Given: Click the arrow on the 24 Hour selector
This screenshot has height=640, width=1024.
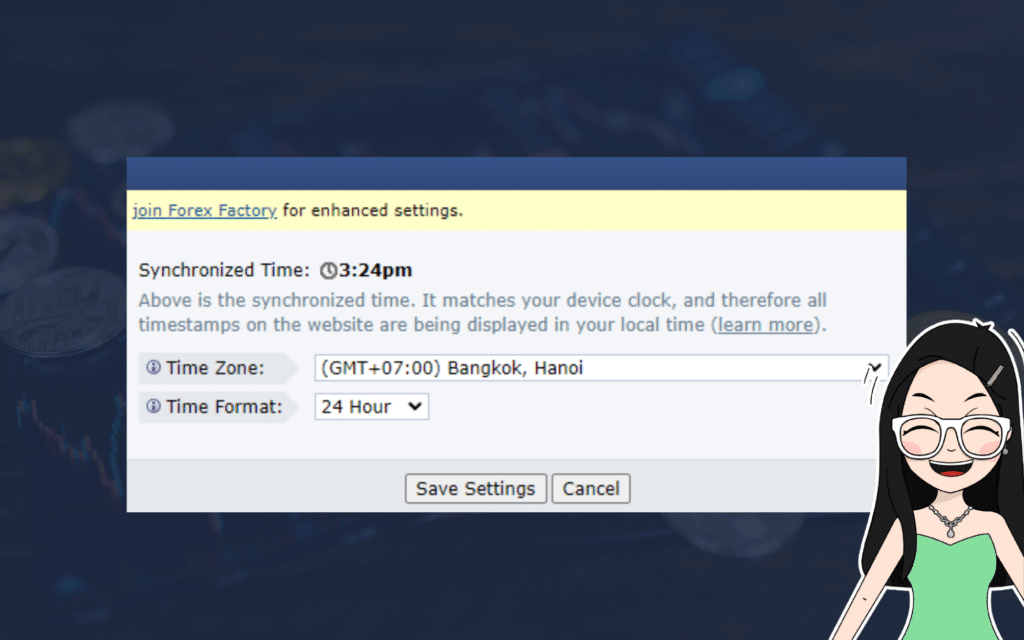Looking at the screenshot, I should coord(415,406).
